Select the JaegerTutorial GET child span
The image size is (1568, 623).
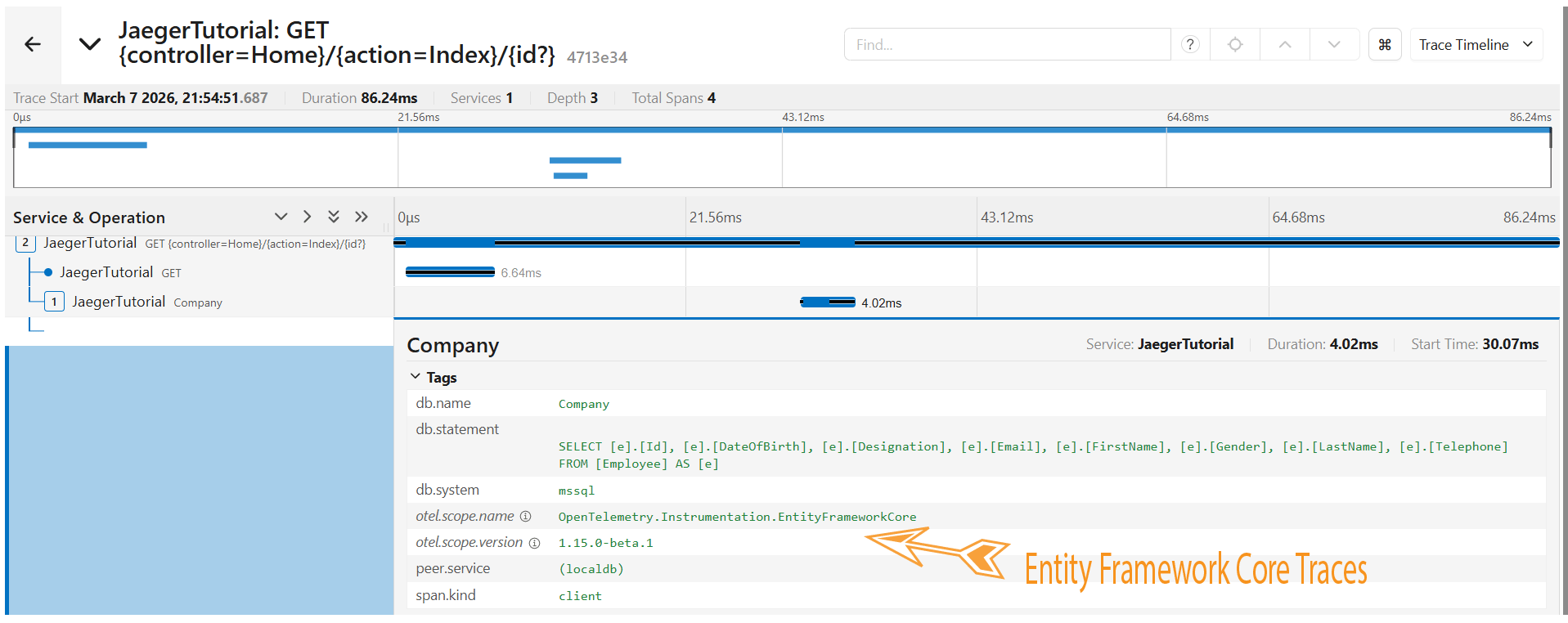(x=106, y=272)
